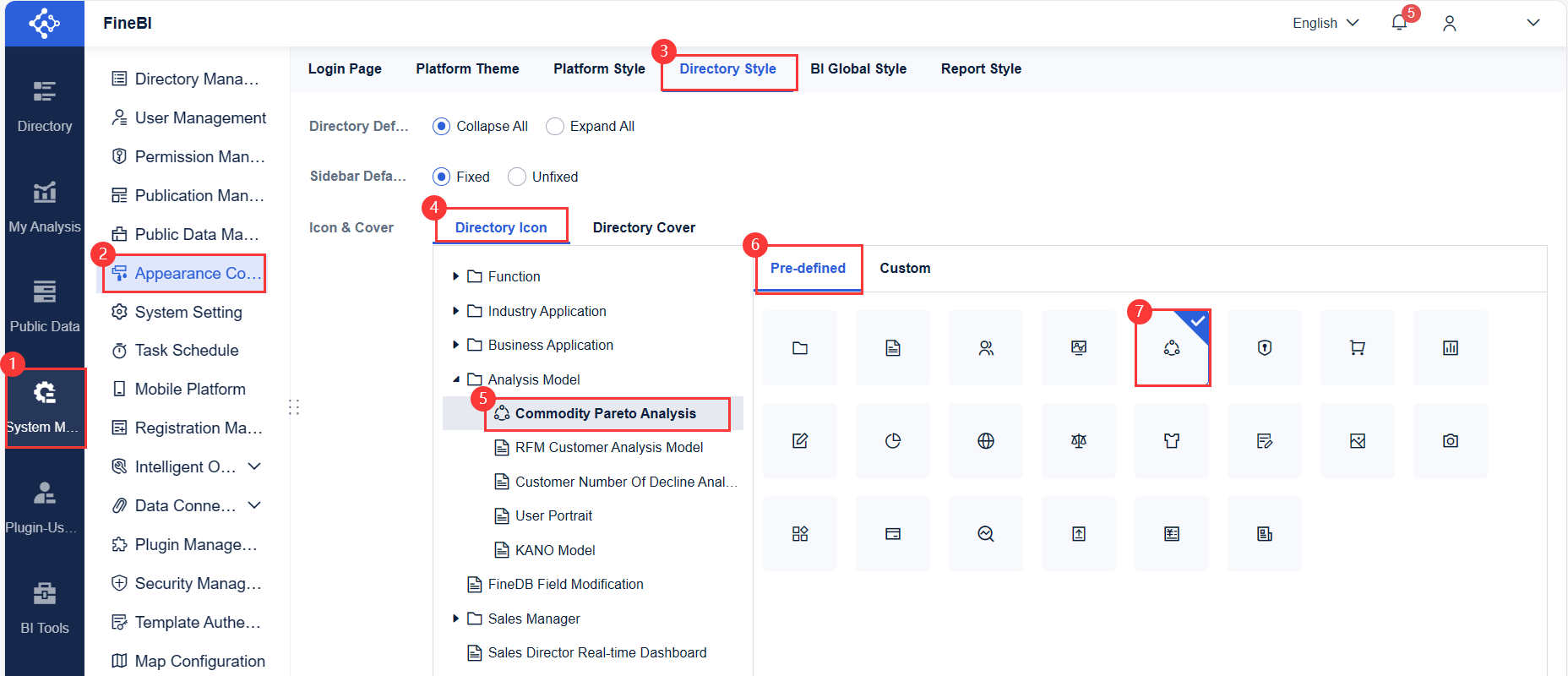Open the Directory Cover tab
1568x676 pixels.
pyautogui.click(x=644, y=227)
